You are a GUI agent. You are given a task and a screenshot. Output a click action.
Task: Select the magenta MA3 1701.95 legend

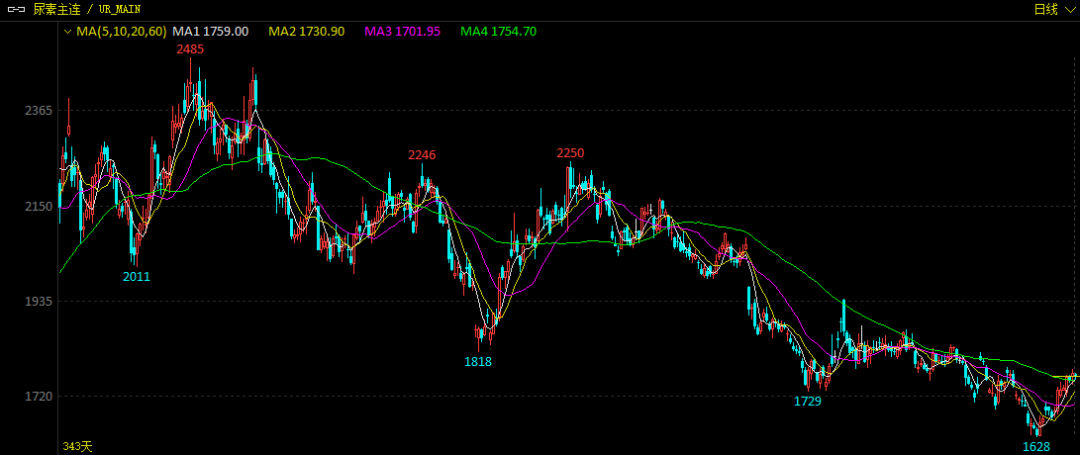click(x=402, y=32)
